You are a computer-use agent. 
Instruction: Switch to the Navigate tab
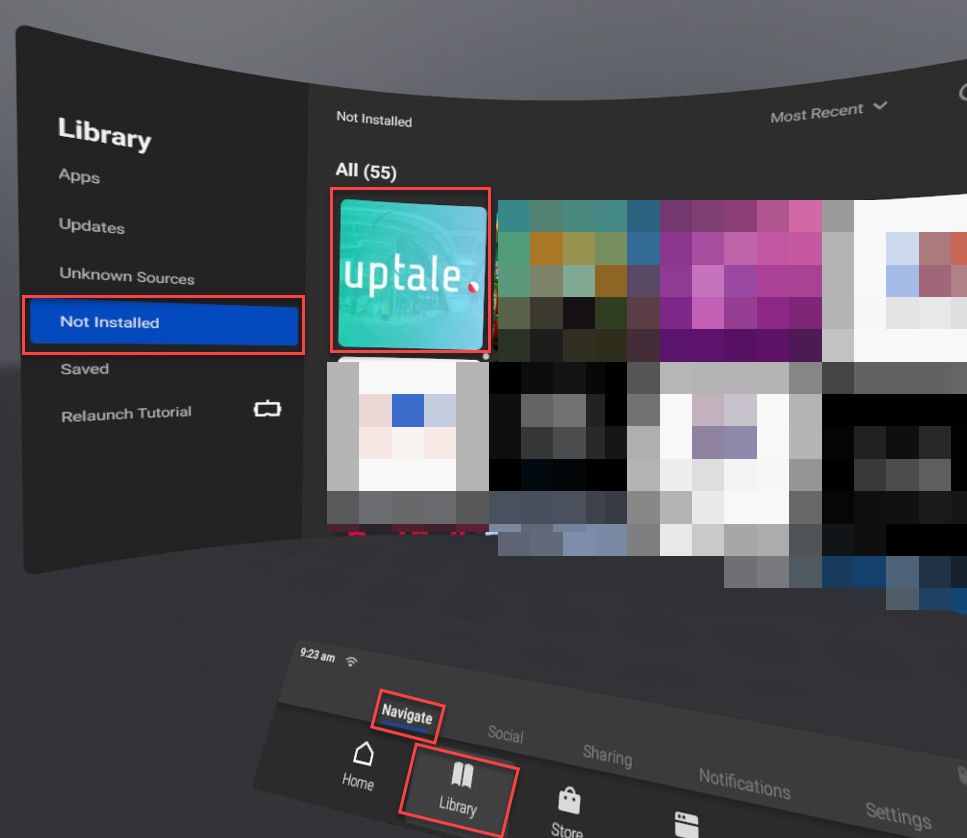407,714
